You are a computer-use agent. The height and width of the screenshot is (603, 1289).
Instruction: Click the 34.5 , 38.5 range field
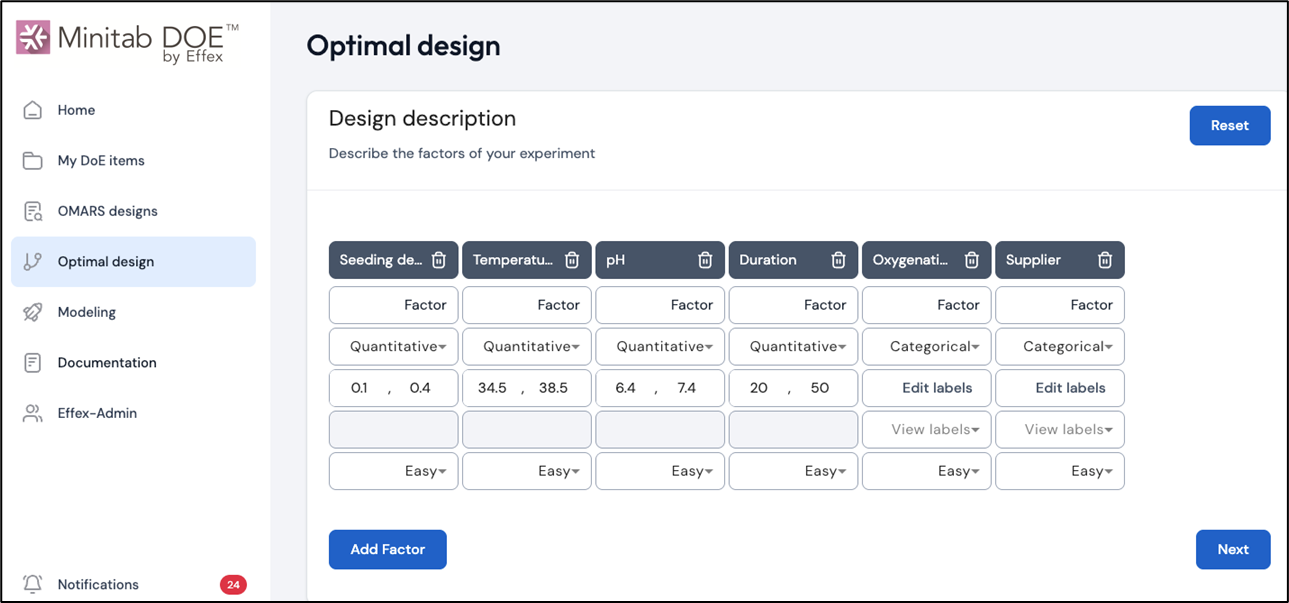coord(527,388)
